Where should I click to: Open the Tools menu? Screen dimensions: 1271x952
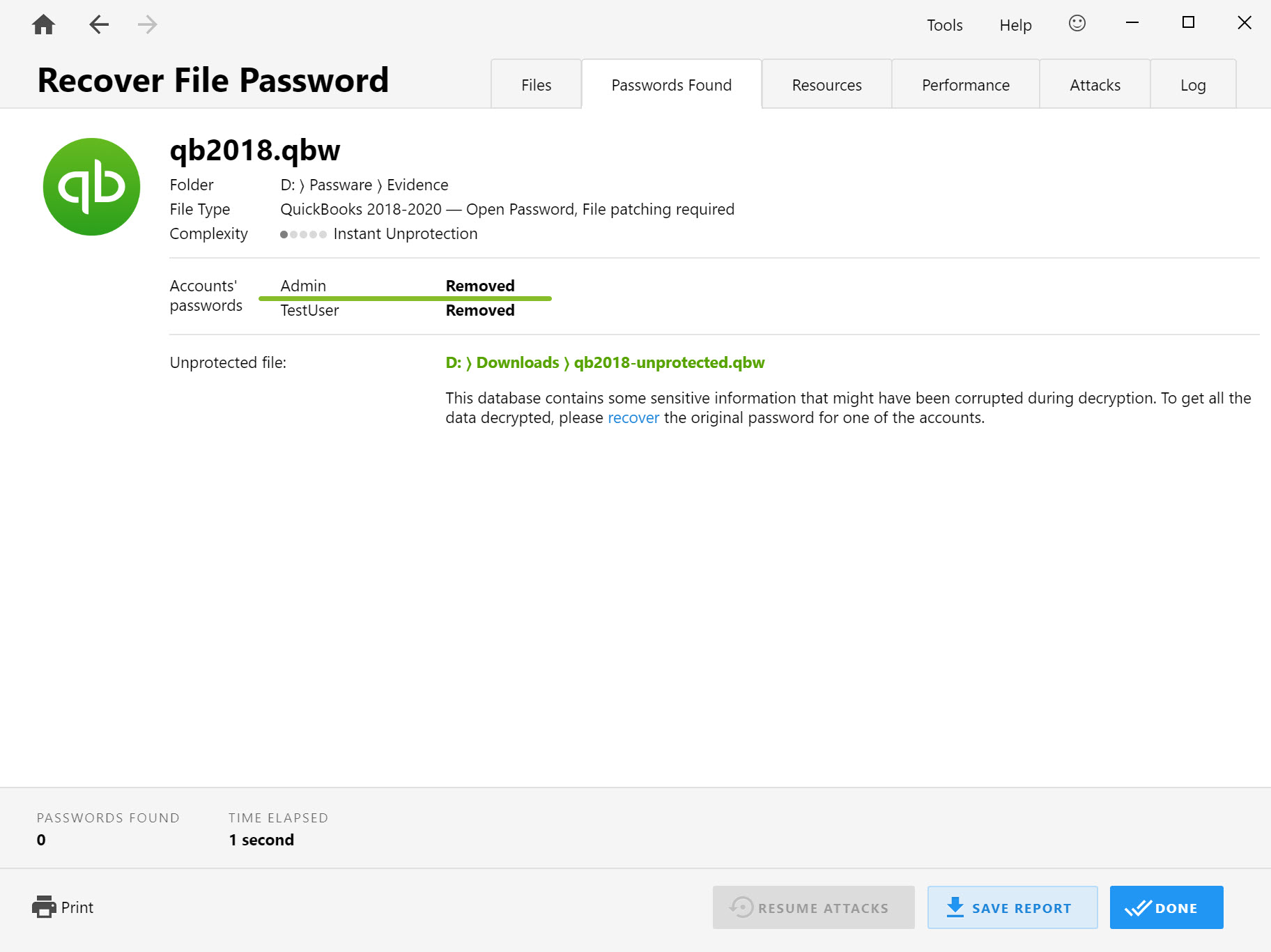click(x=944, y=25)
